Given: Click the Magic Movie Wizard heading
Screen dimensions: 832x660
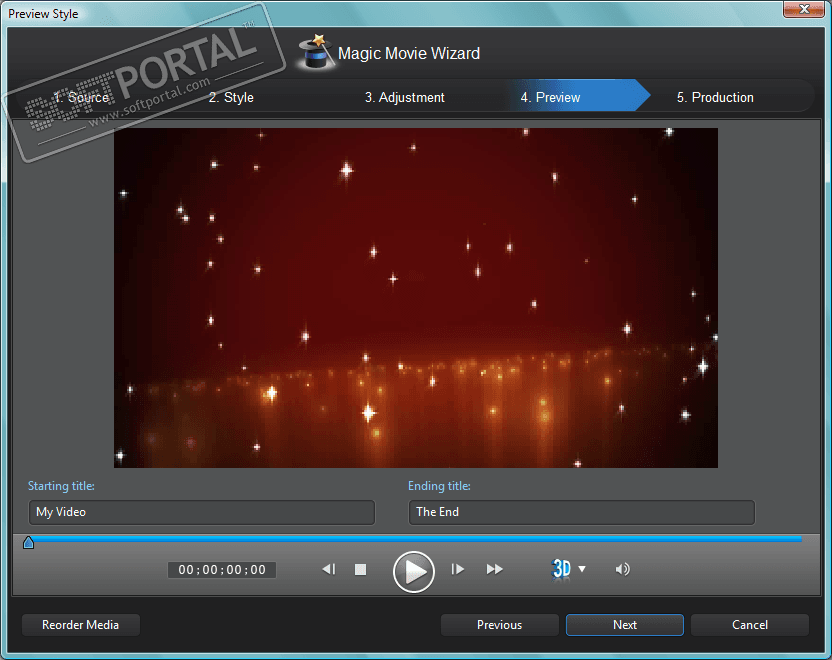Looking at the screenshot, I should (x=409, y=53).
